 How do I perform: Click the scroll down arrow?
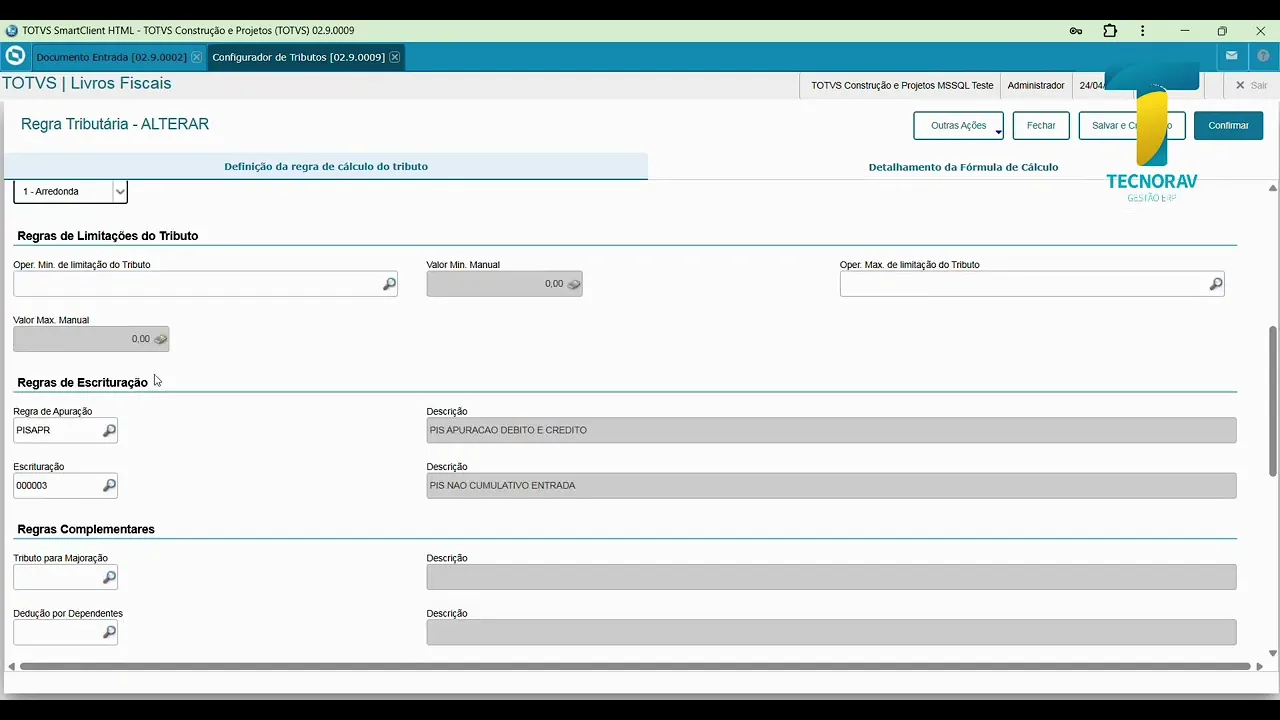coord(1273,653)
